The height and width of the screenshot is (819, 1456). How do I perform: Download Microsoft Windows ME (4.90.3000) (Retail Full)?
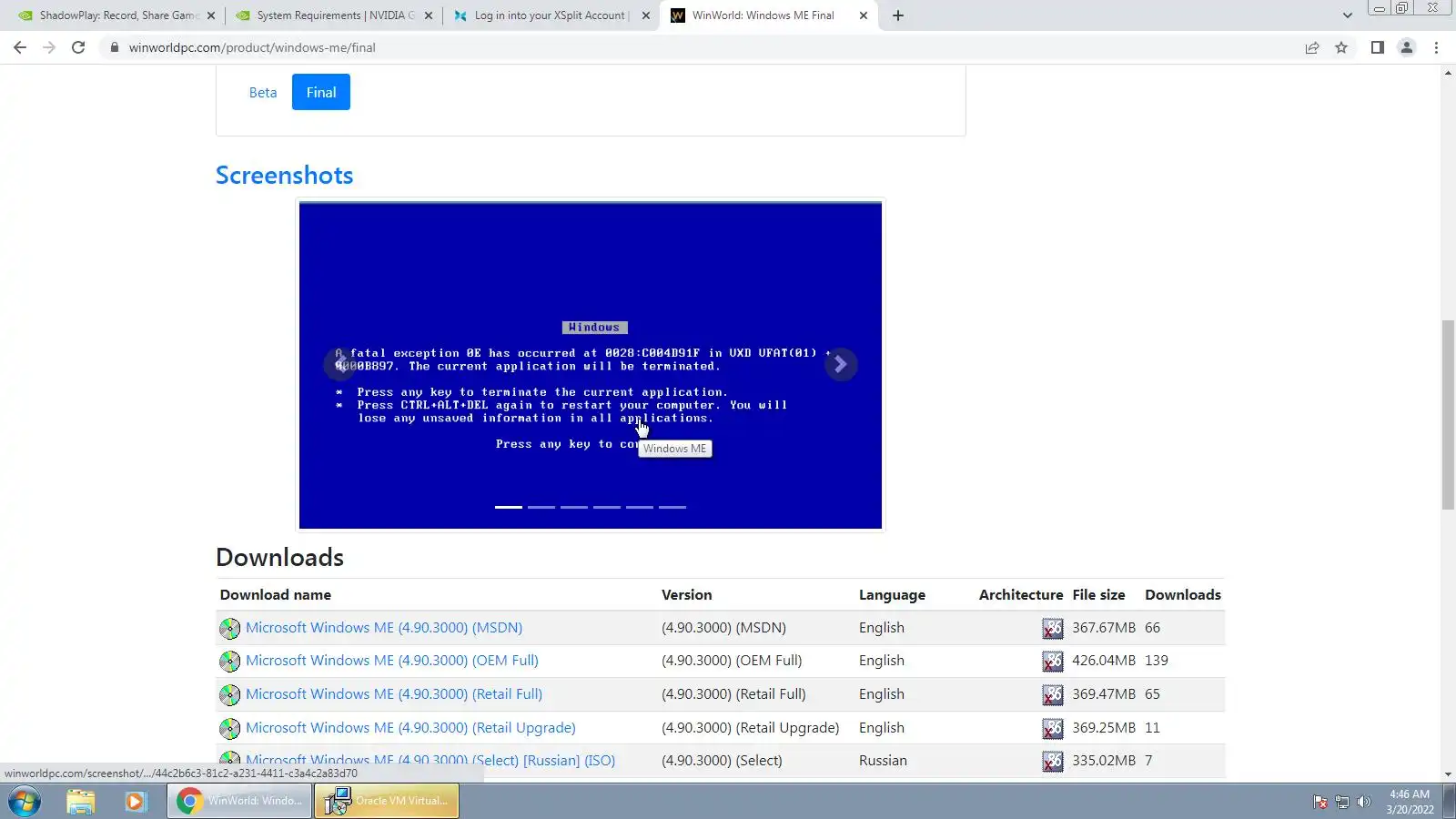[394, 694]
